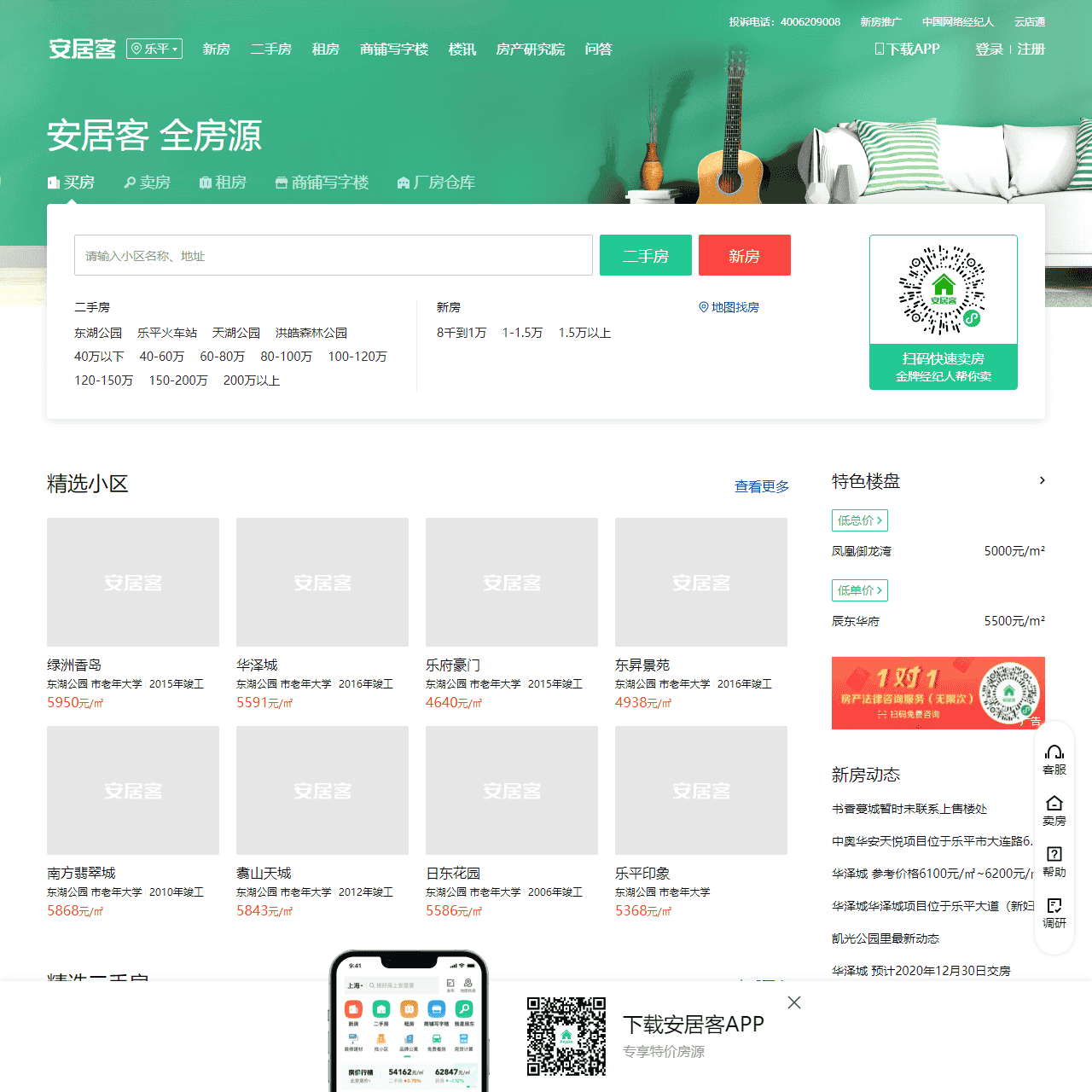Viewport: 1092px width, 1092px height.
Task: Click the 登录 login link
Action: point(988,49)
